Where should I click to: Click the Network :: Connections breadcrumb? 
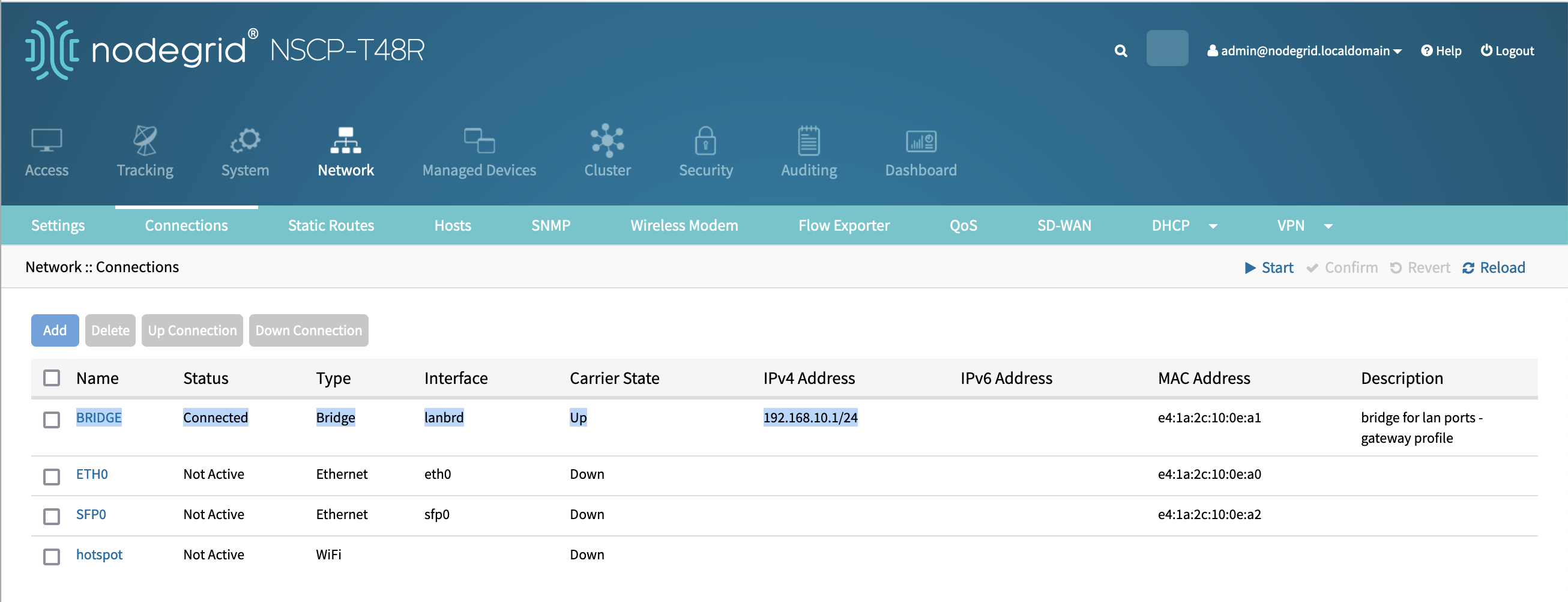pyautogui.click(x=102, y=267)
